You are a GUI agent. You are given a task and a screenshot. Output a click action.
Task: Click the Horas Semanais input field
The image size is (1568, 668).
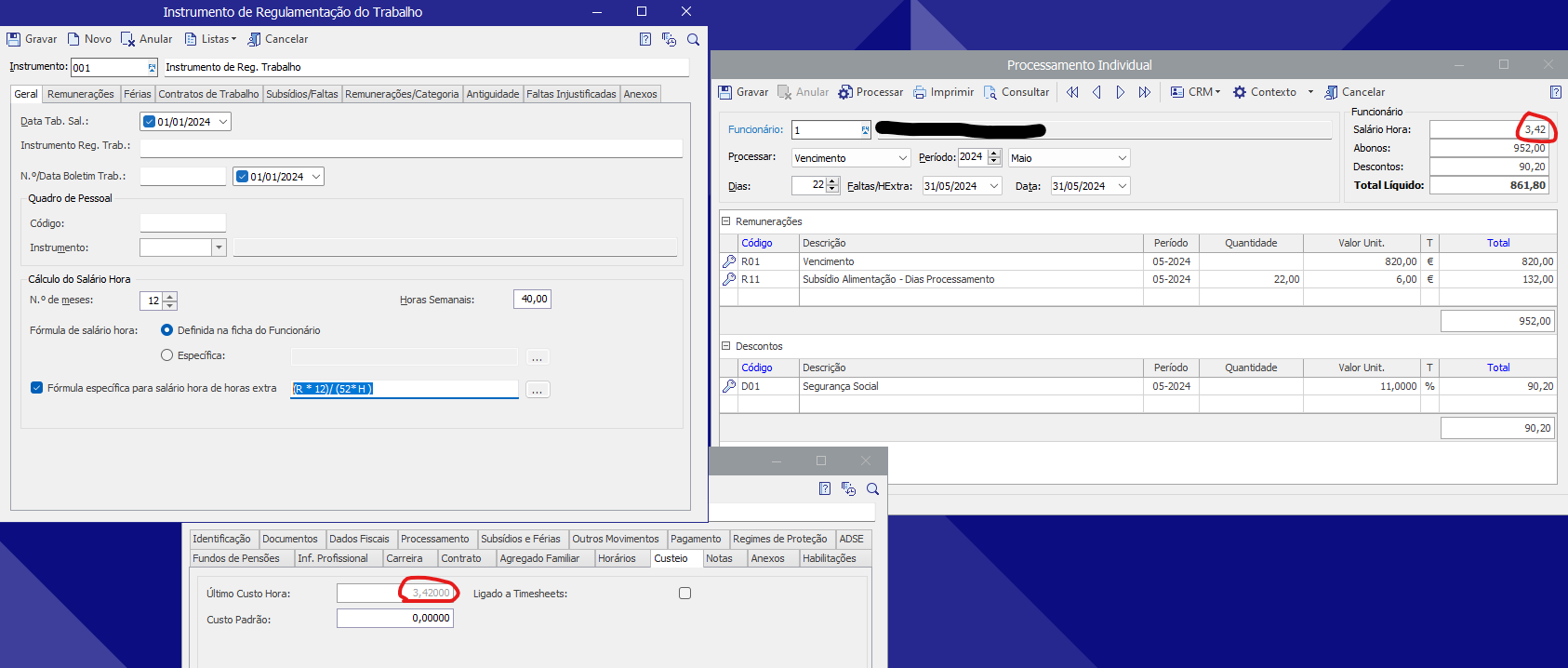[532, 299]
